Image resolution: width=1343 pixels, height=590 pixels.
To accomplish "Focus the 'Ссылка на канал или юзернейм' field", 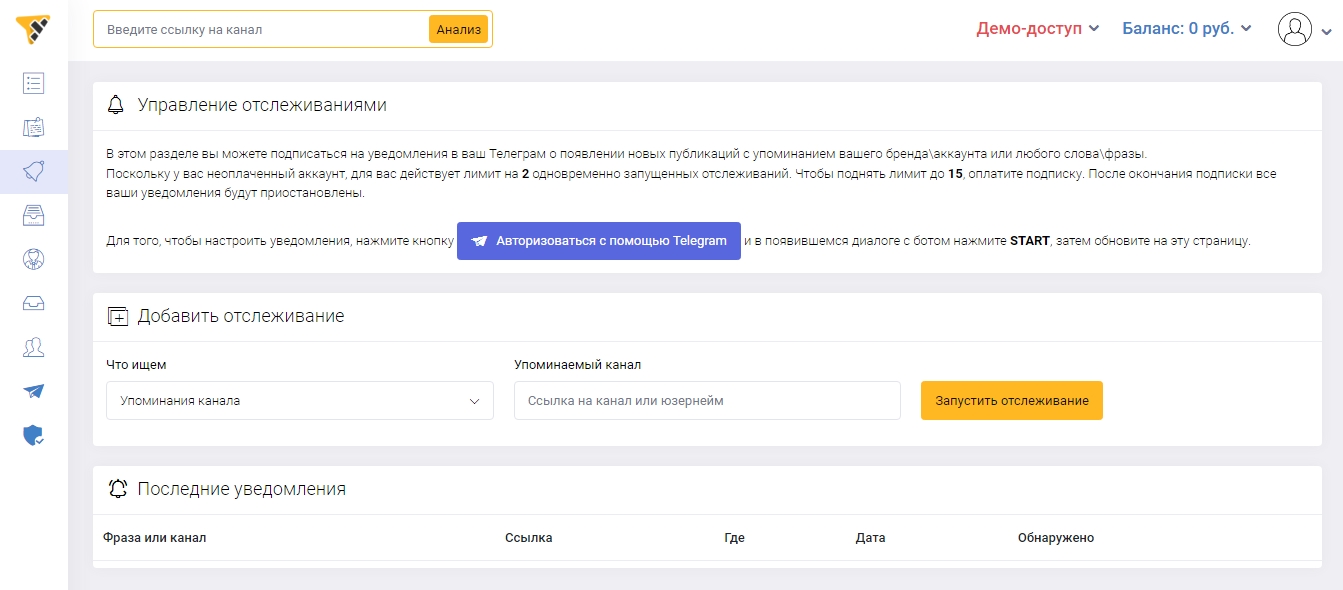I will pyautogui.click(x=706, y=400).
